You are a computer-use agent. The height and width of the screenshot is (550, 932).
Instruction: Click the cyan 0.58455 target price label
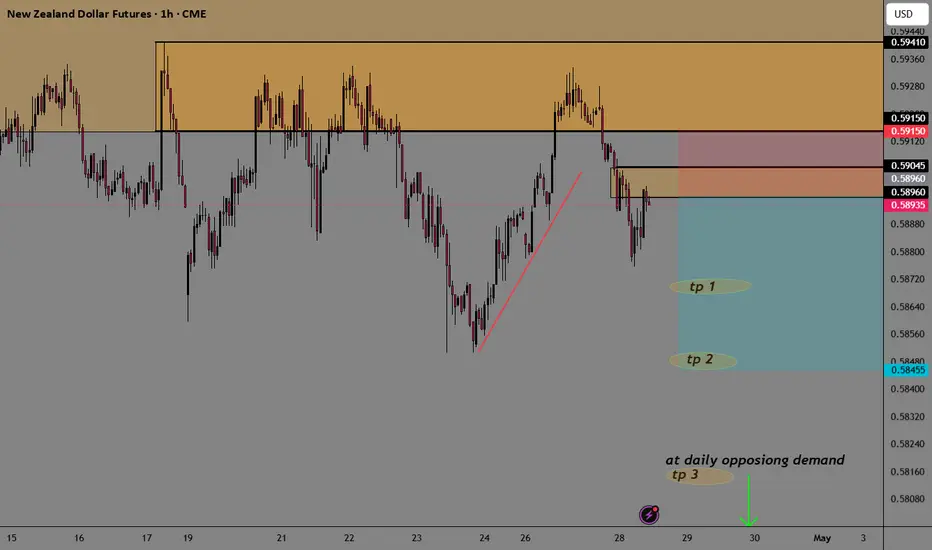click(908, 370)
